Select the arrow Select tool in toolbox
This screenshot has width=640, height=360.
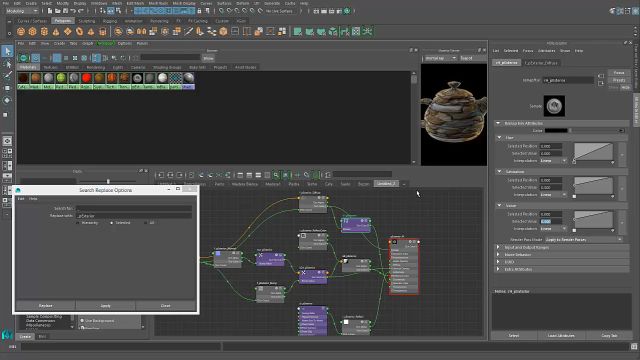(x=7, y=51)
